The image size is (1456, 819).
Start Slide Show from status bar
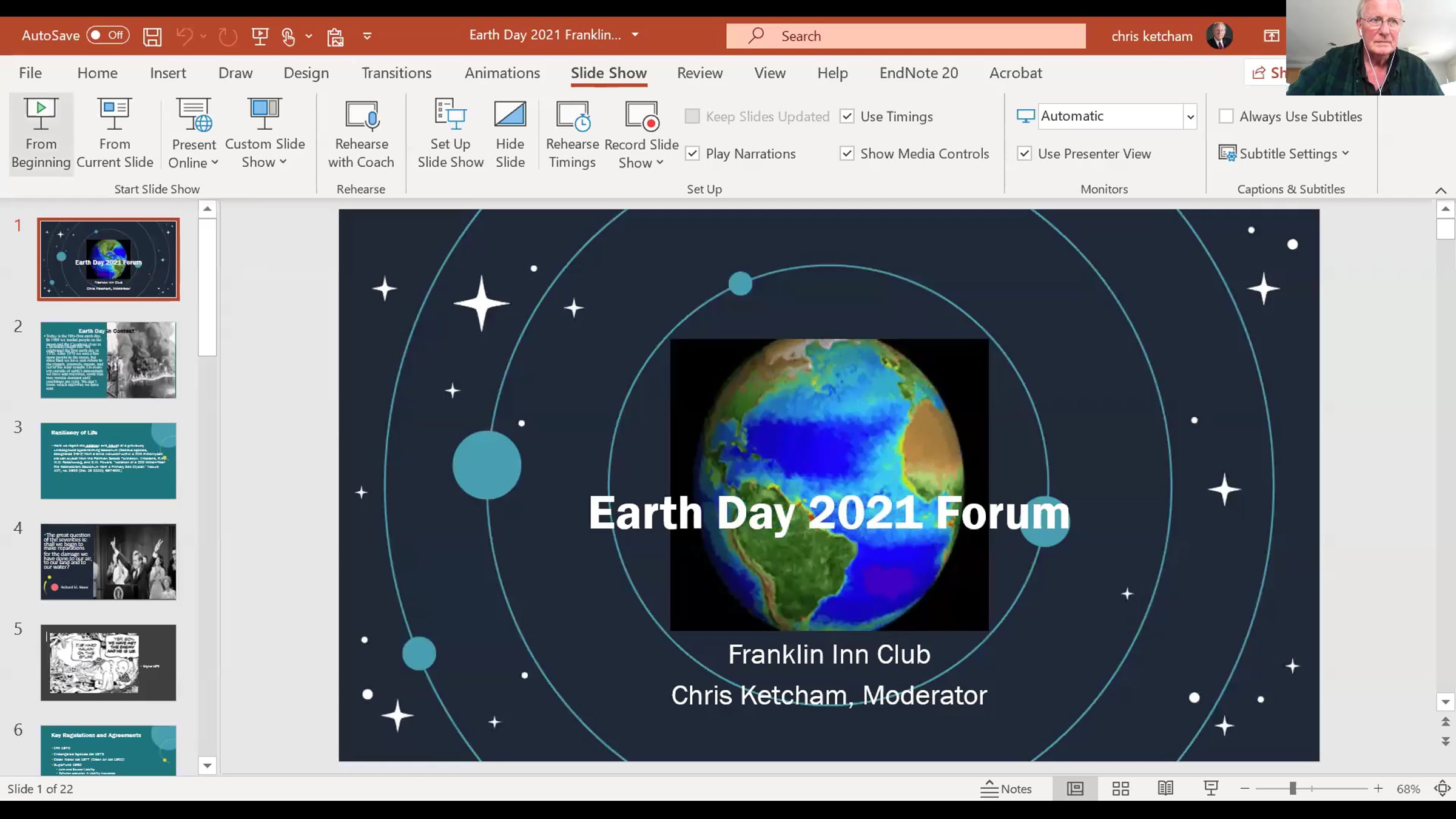pos(1211,789)
